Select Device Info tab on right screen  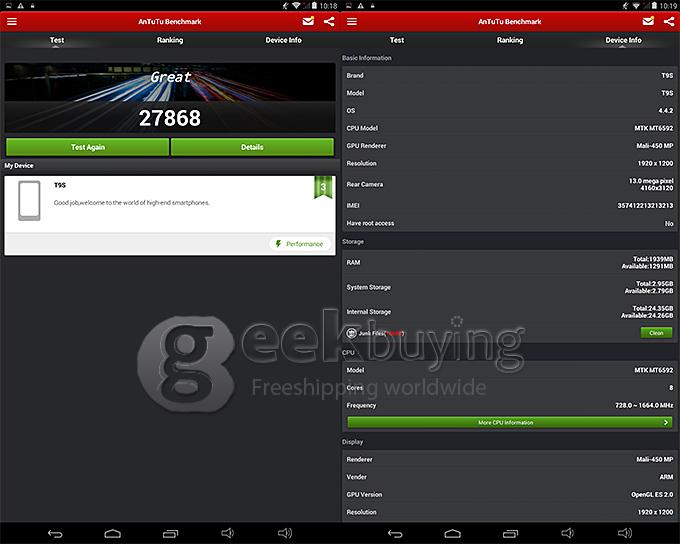tap(624, 40)
